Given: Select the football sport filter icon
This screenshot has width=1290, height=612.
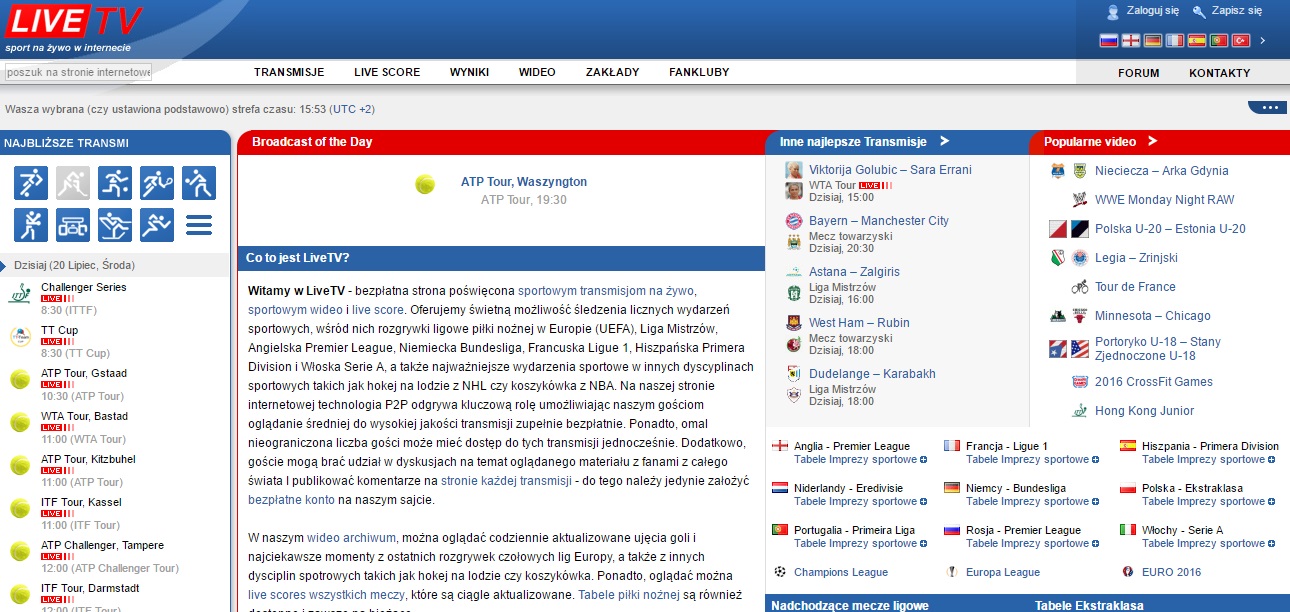Looking at the screenshot, I should 31,183.
